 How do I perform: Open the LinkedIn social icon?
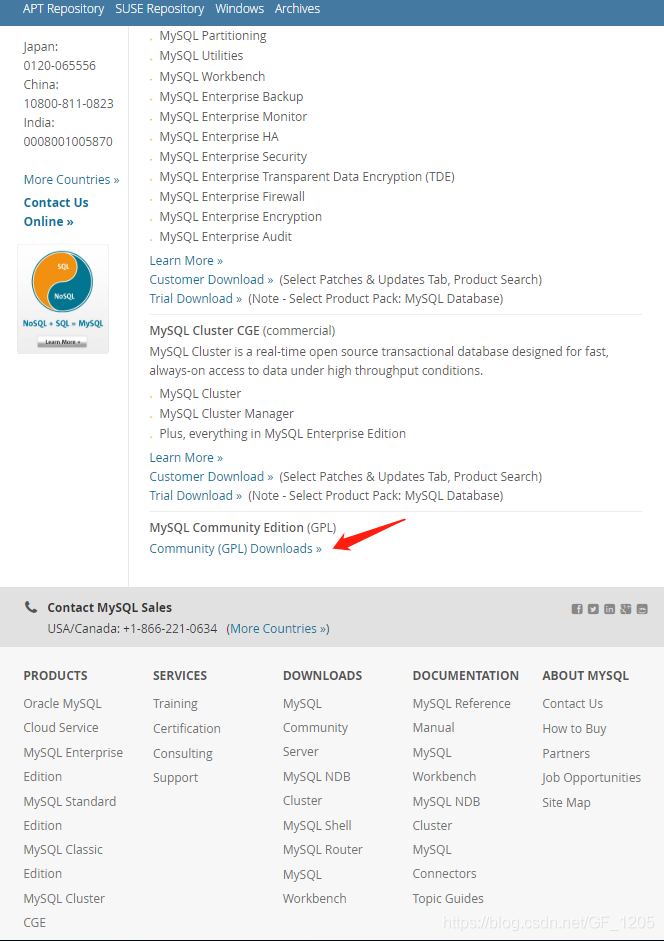609,609
